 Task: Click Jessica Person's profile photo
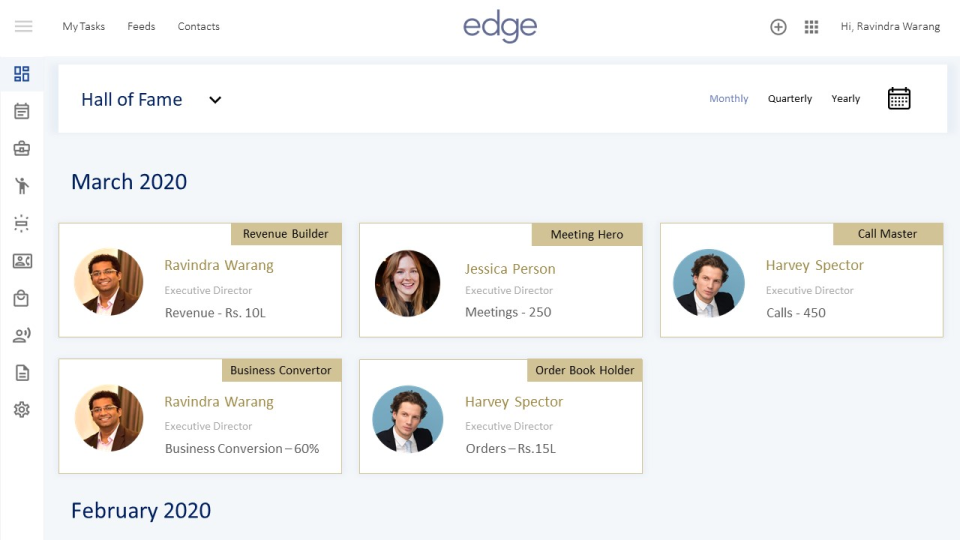407,283
